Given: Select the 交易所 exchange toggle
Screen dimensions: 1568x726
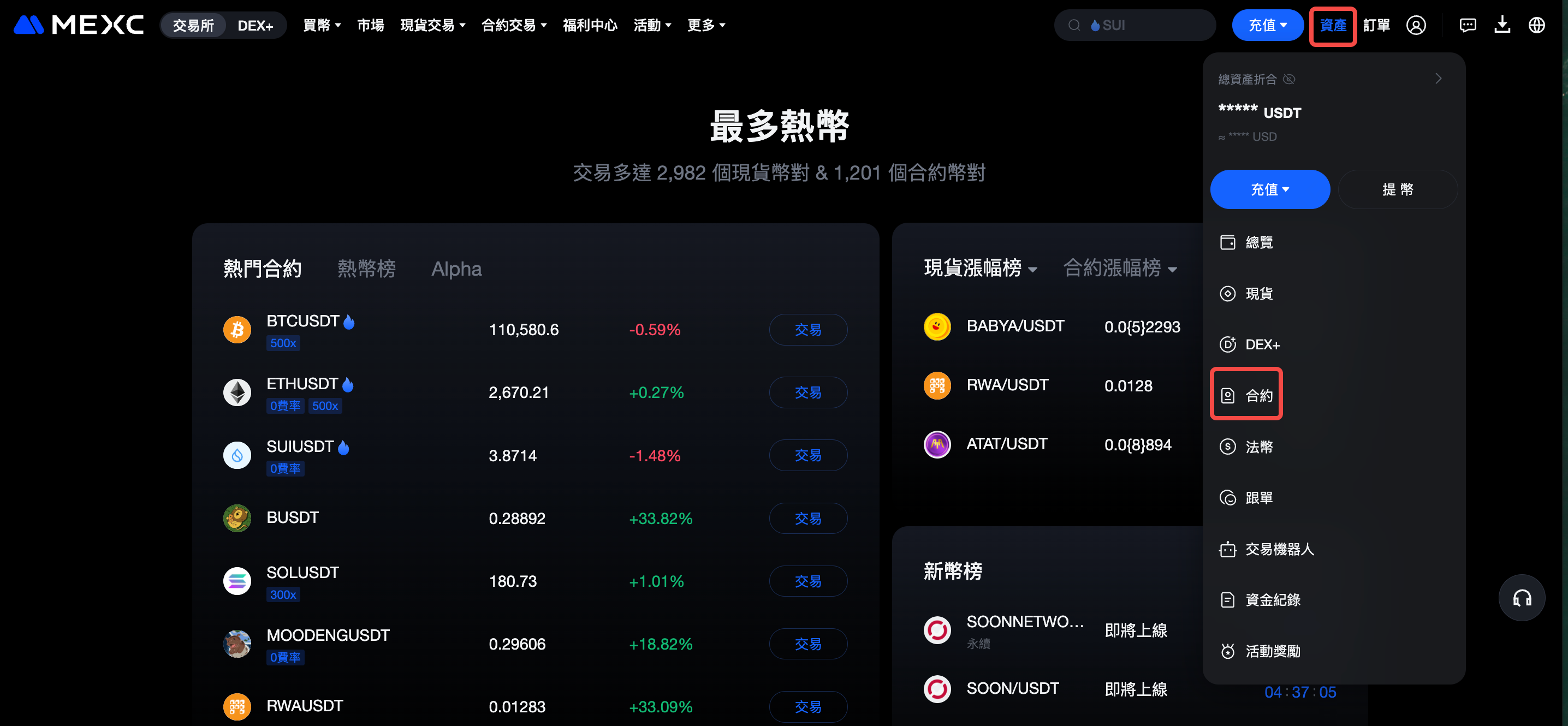Looking at the screenshot, I should coord(194,26).
